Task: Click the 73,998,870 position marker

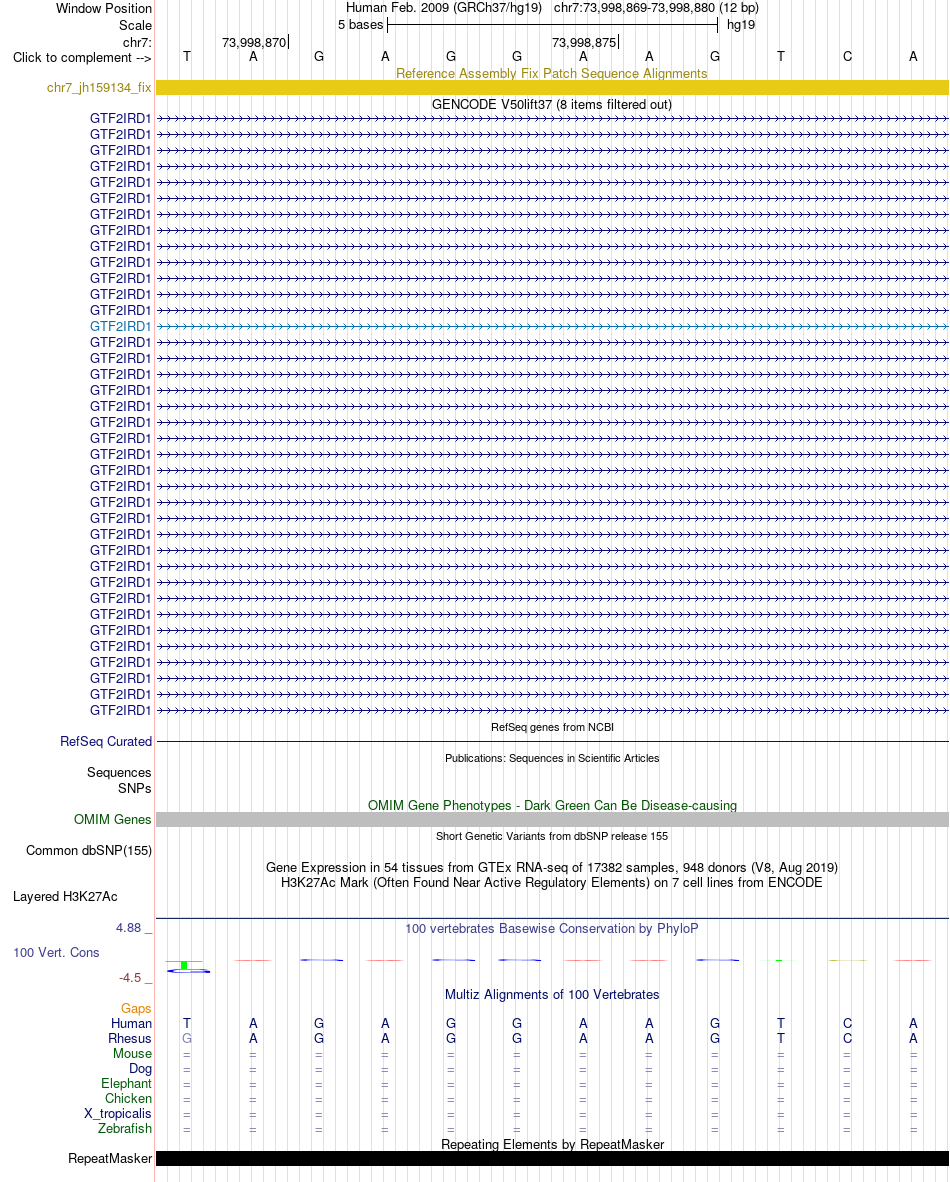Action: pos(254,43)
